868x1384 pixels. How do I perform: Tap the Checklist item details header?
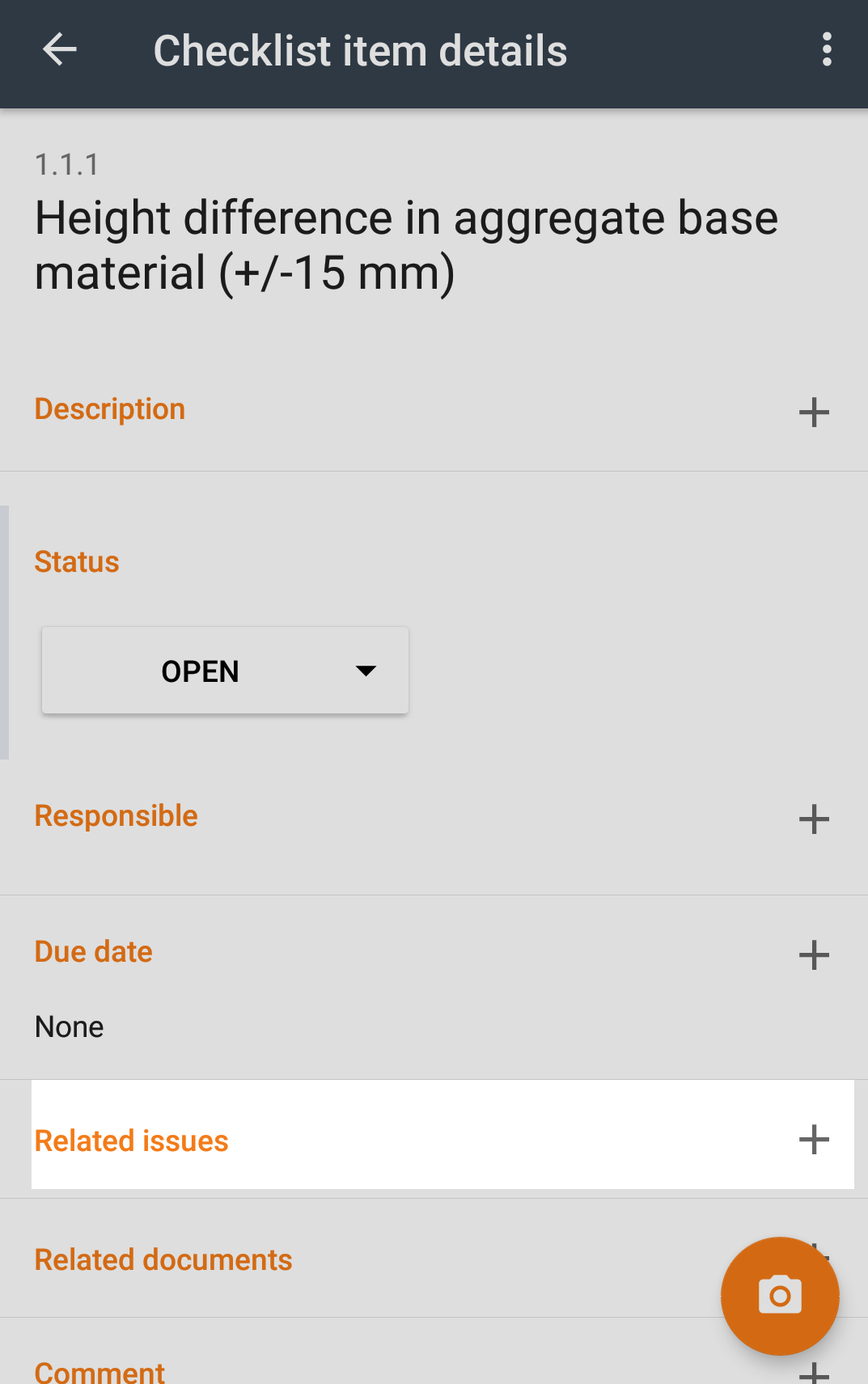tap(360, 51)
